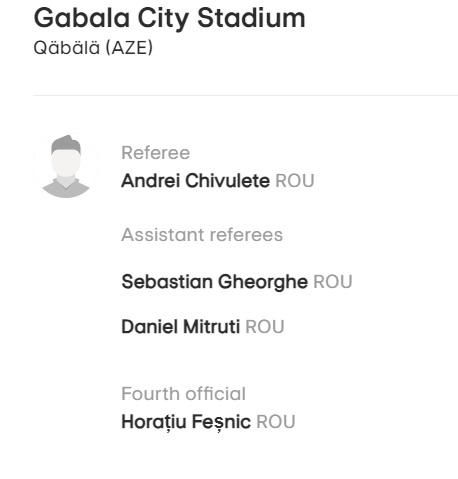Open Andrei Chivulete's referee profile

click(x=195, y=181)
